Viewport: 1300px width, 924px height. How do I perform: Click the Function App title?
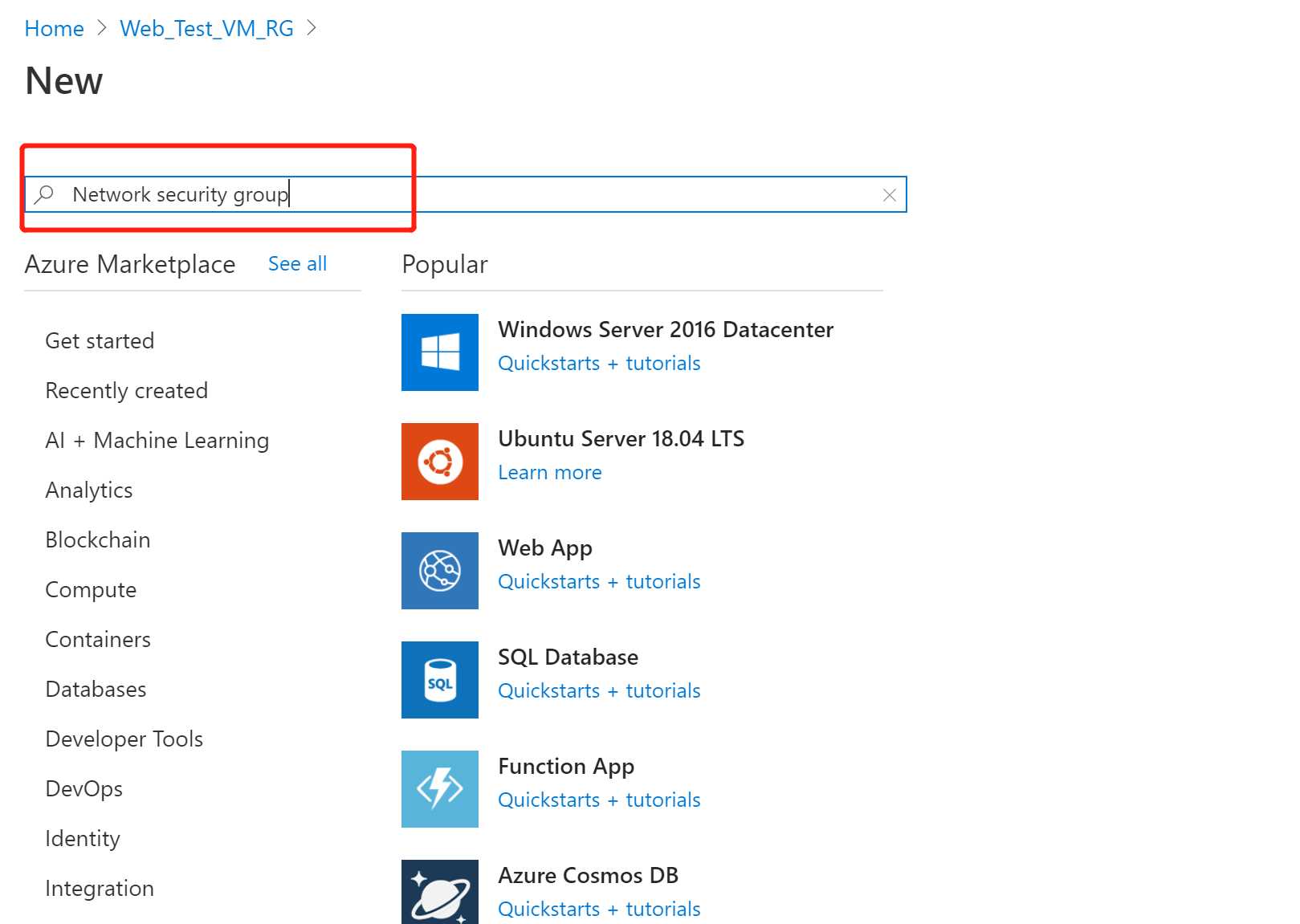point(566,767)
